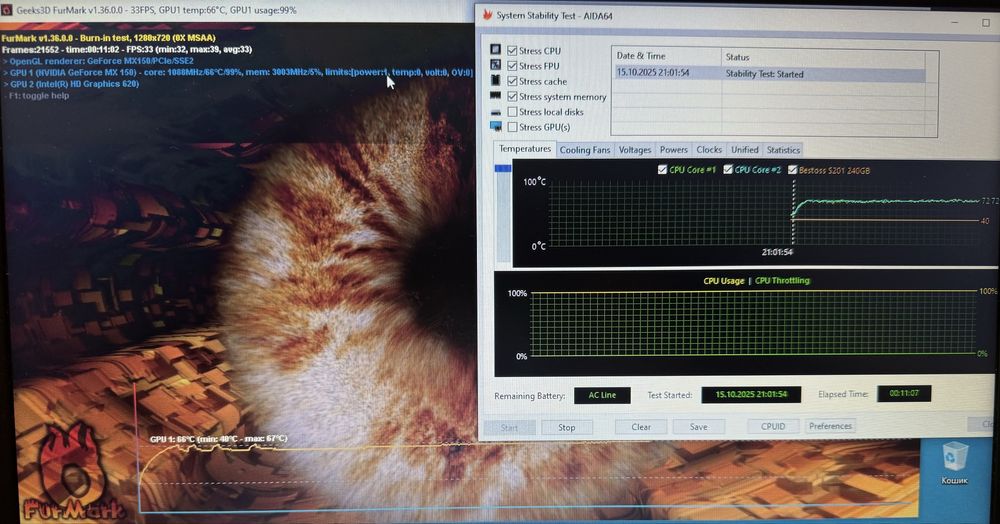Click the Save button
This screenshot has height=524, width=1000.
point(698,426)
